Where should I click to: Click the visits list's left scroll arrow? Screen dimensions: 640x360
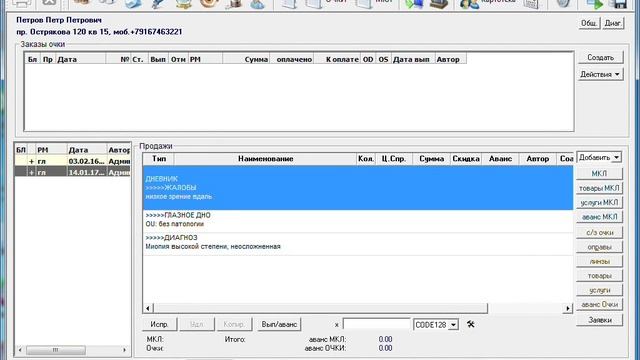[x=20, y=350]
